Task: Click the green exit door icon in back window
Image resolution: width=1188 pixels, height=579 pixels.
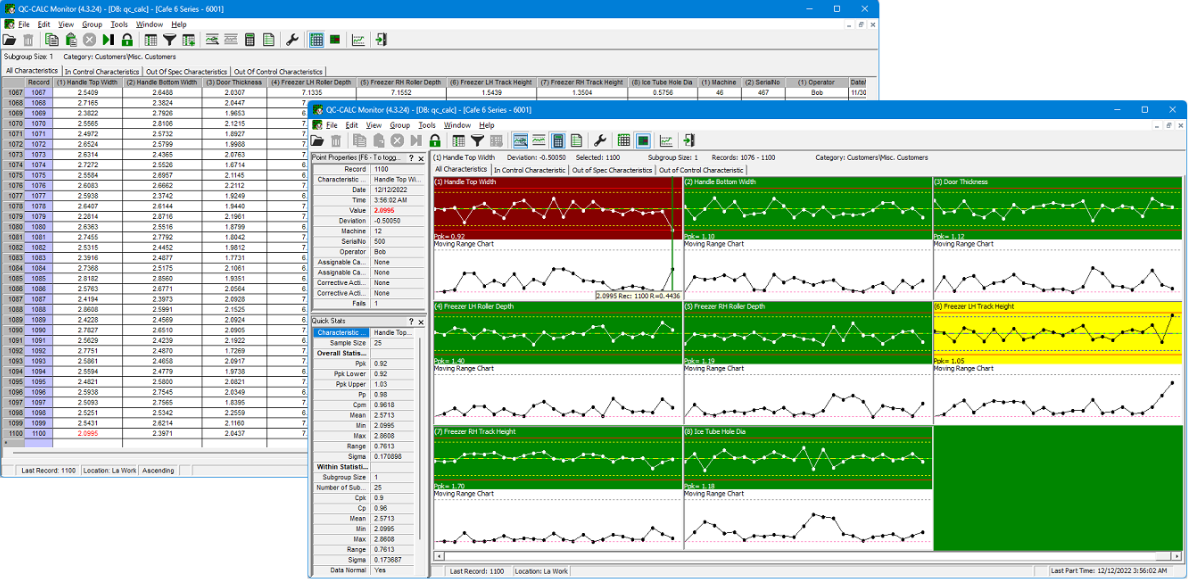Action: click(380, 39)
